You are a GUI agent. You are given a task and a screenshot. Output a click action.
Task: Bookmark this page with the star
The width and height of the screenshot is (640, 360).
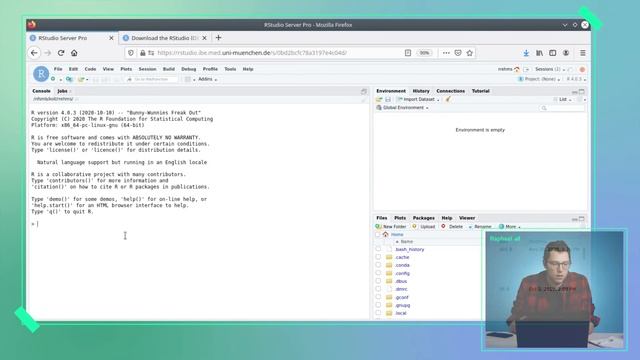[470, 53]
